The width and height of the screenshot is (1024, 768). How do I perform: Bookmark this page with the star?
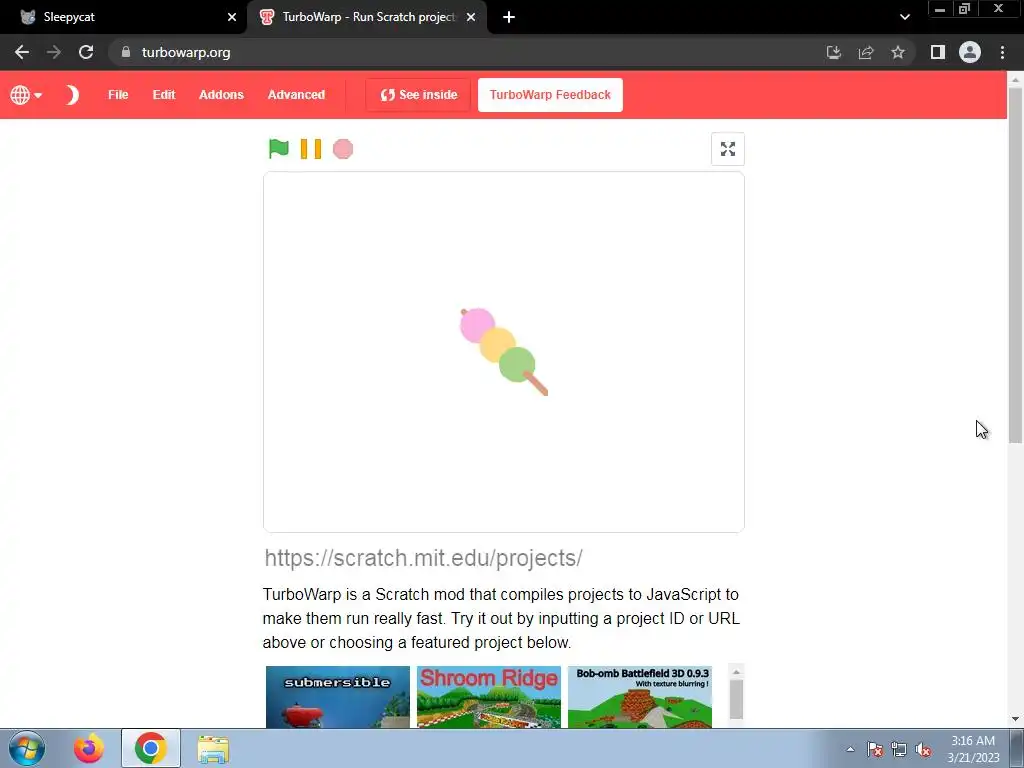[898, 52]
